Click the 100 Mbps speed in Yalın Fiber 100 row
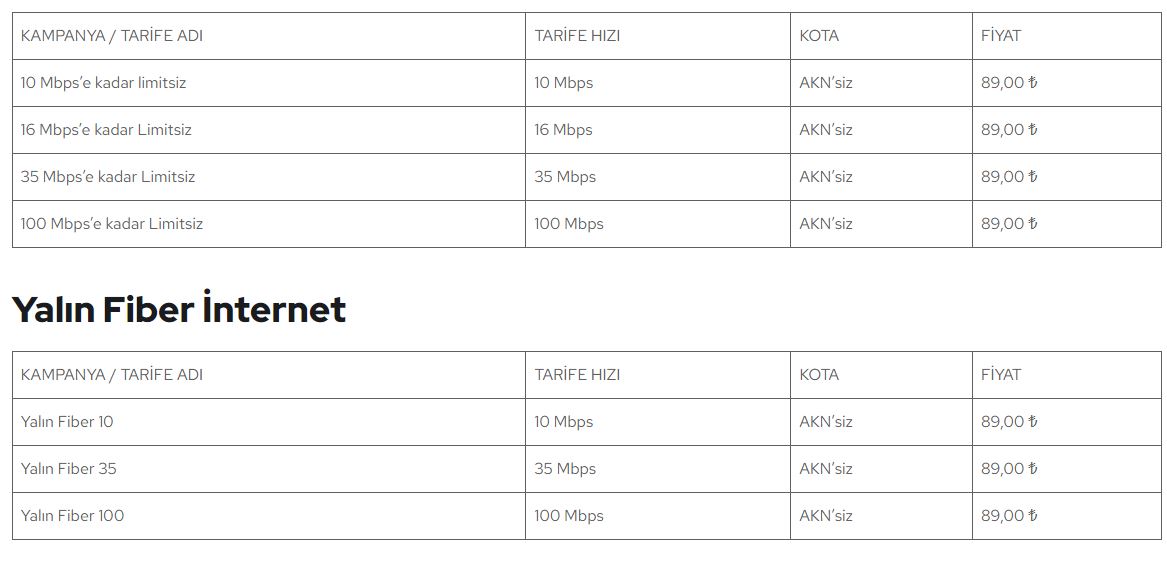This screenshot has width=1167, height=561. coord(569,515)
